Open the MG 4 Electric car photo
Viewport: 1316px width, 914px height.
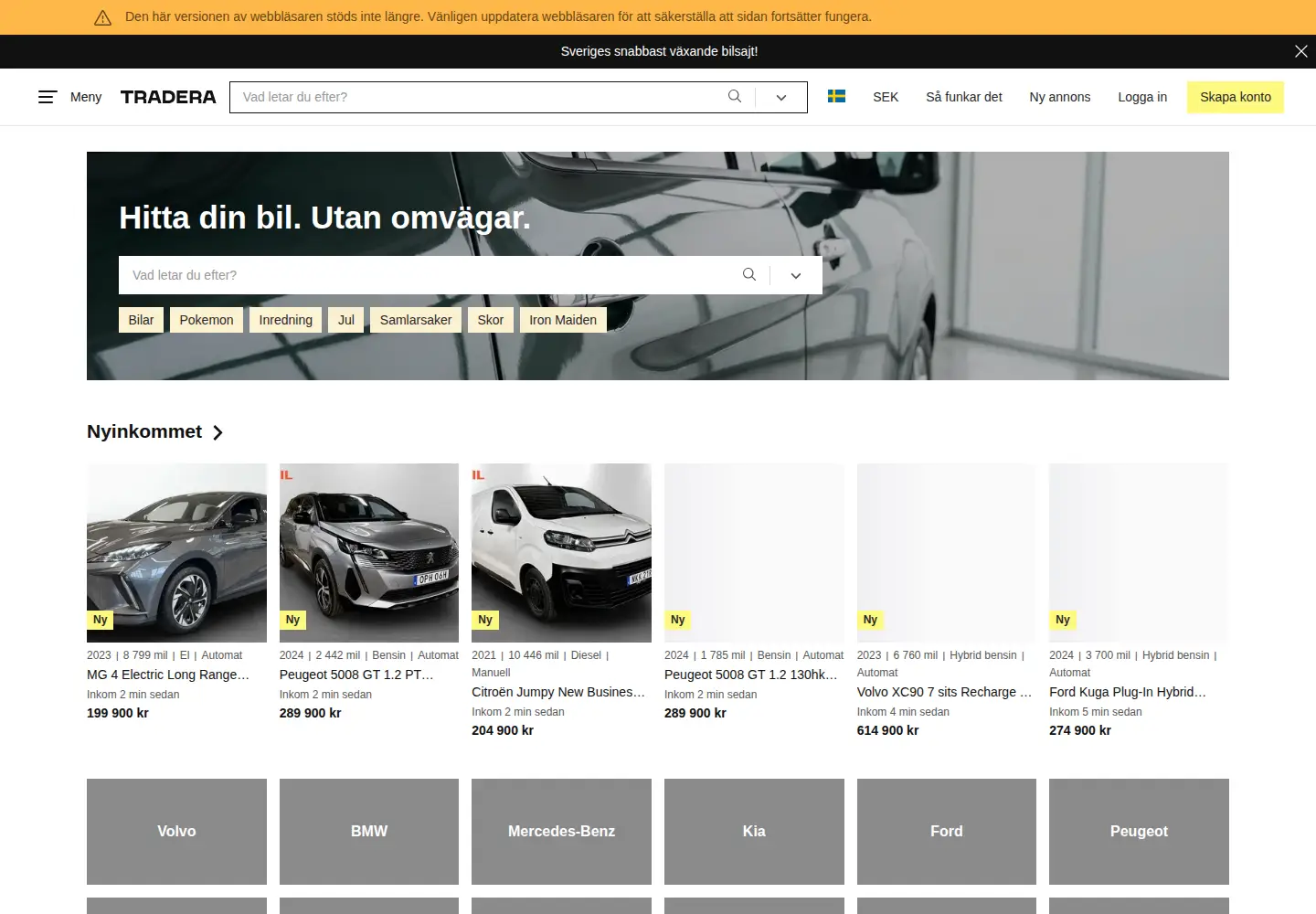pyautogui.click(x=176, y=552)
